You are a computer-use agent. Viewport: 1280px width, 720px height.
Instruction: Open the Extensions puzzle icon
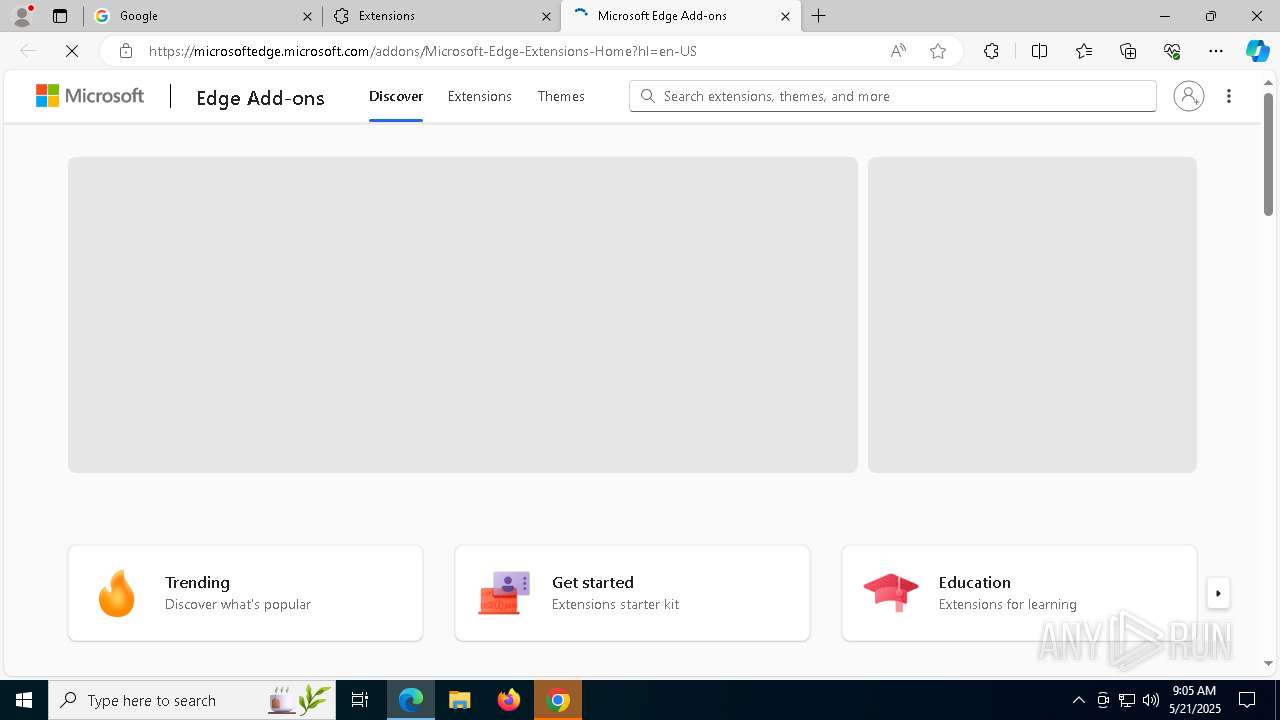[x=991, y=51]
